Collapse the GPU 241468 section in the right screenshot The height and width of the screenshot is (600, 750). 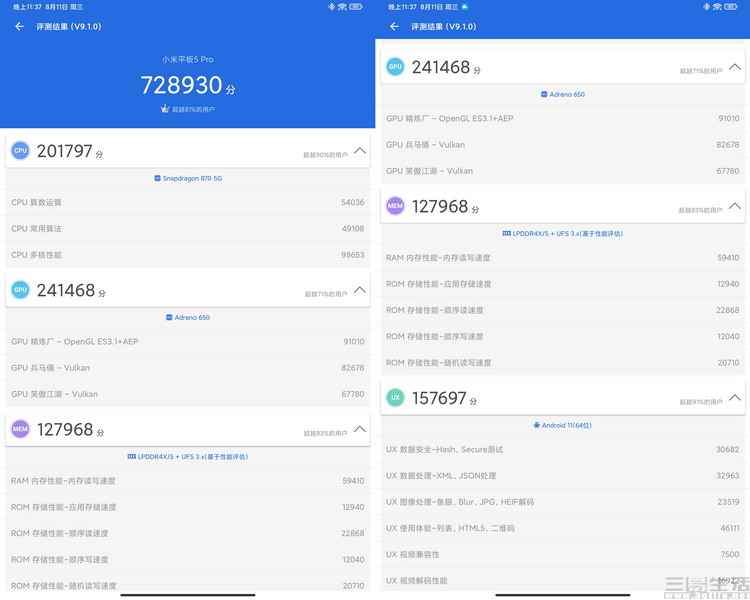tap(735, 67)
